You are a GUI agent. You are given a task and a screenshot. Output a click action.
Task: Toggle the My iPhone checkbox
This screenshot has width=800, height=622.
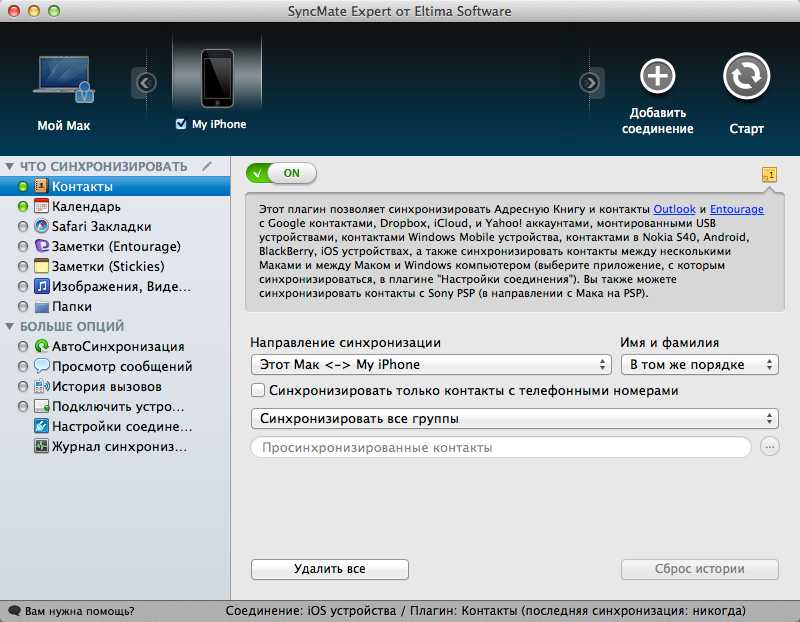(x=181, y=124)
